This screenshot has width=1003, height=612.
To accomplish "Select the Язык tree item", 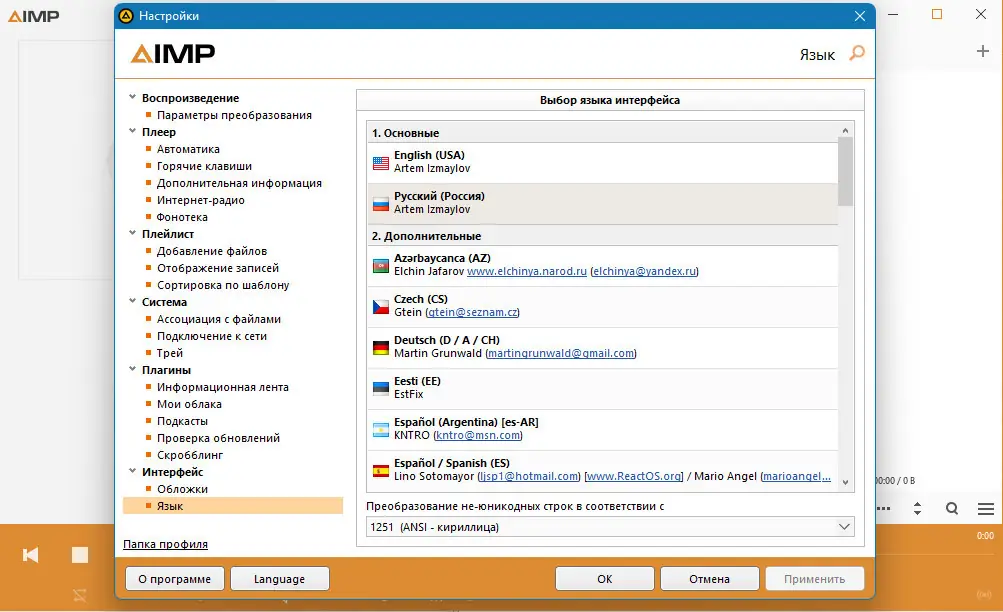I will tap(233, 506).
